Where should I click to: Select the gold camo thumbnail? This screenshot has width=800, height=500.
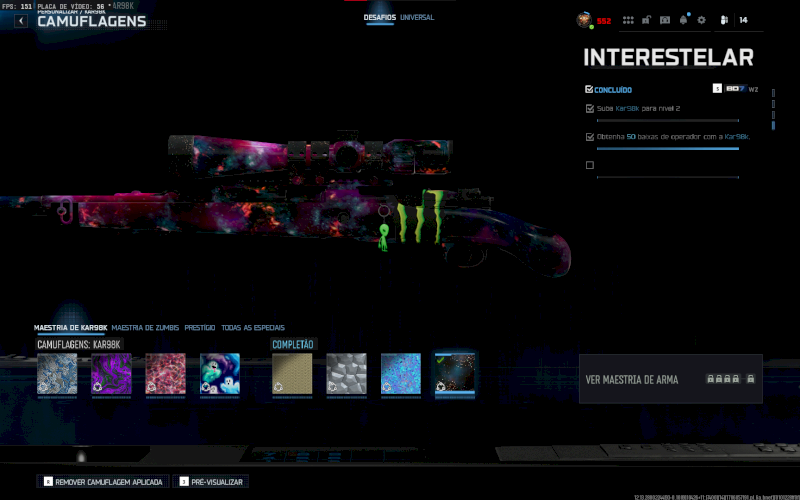(292, 374)
